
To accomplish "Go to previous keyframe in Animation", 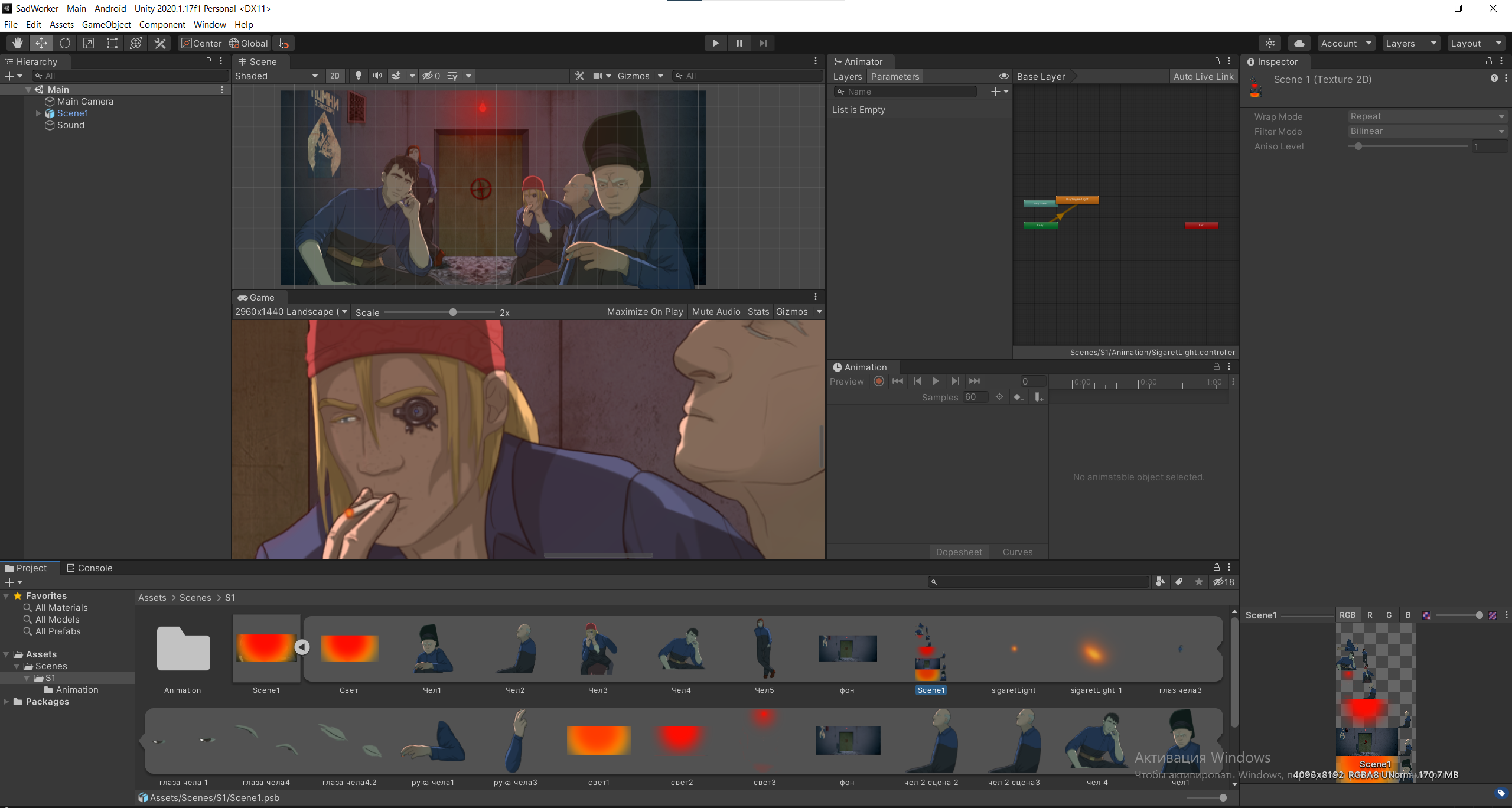I will (917, 381).
